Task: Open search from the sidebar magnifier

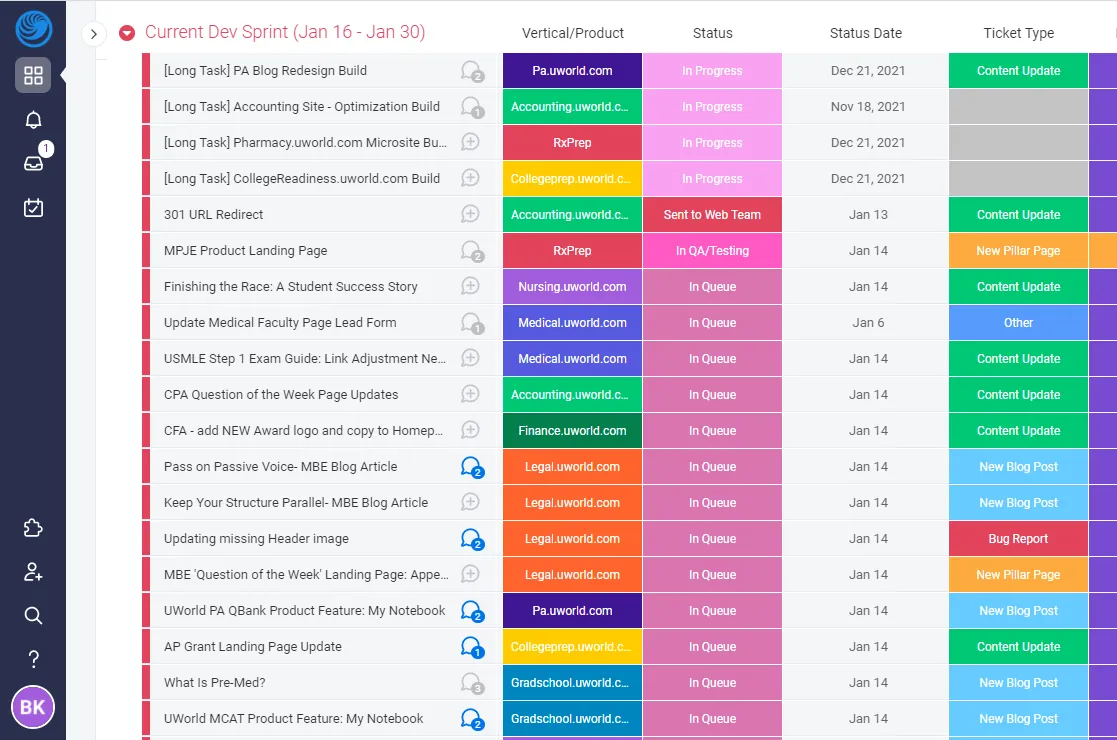Action: [33, 615]
